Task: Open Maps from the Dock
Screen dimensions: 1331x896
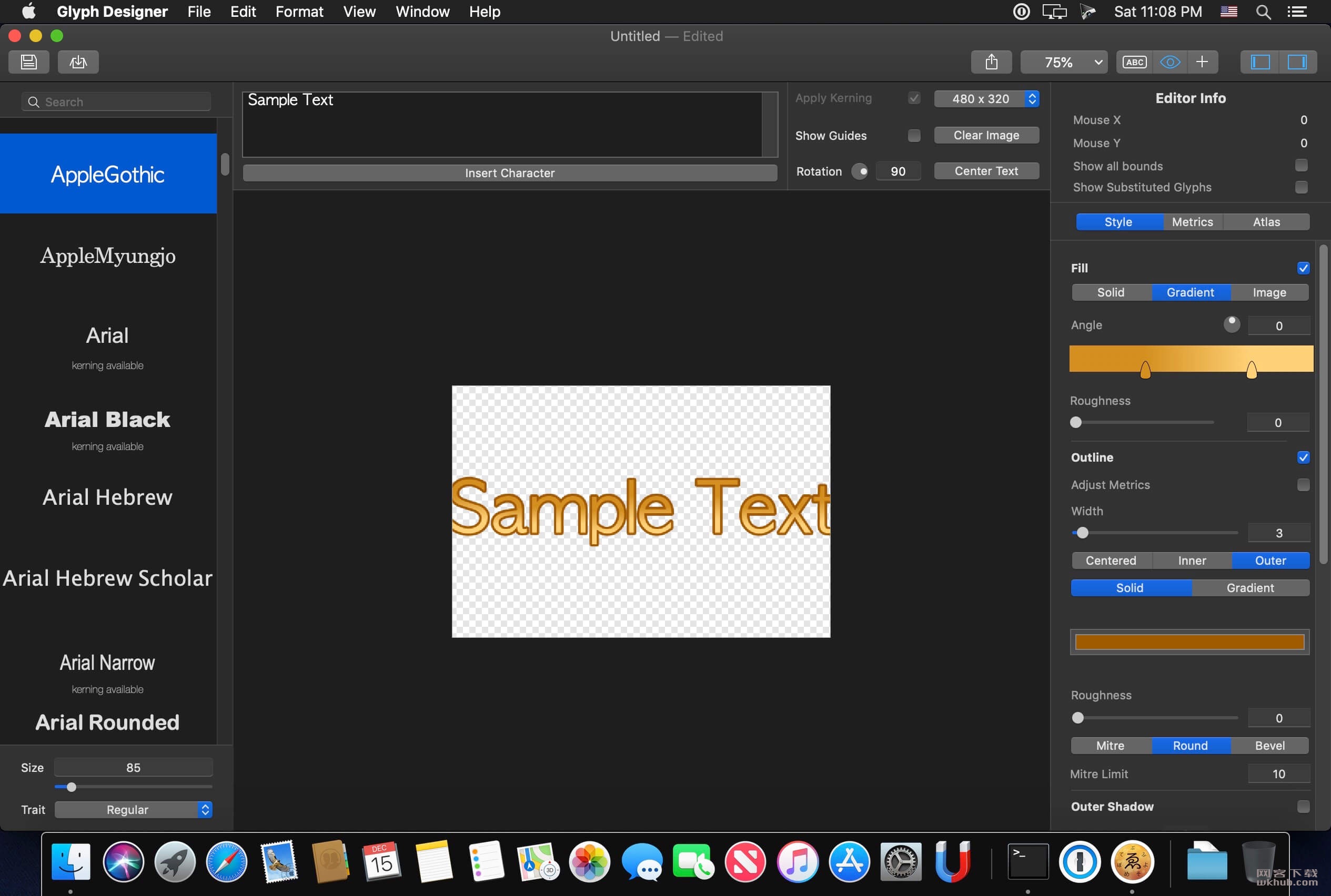Action: [x=538, y=861]
